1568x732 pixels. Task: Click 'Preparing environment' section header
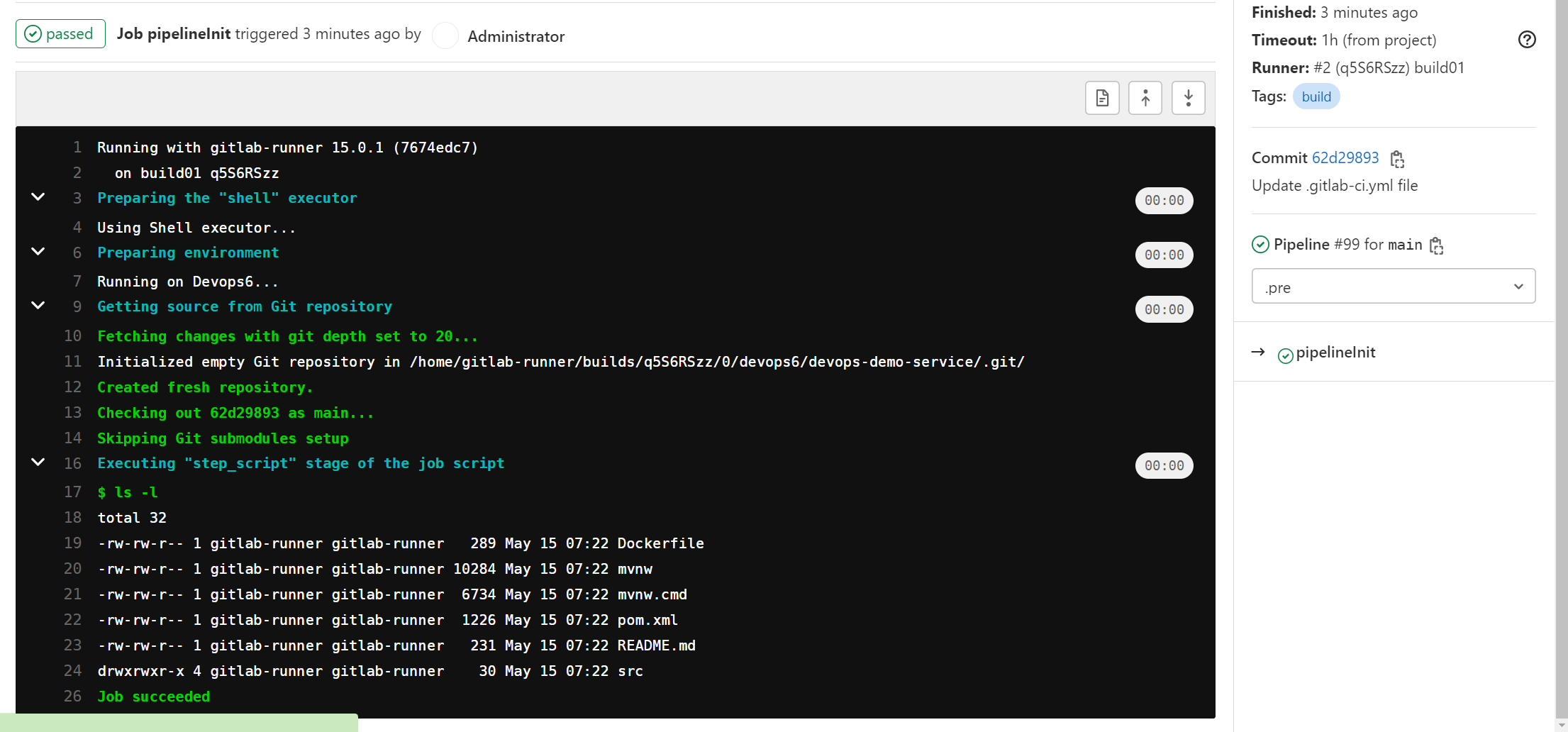coord(188,253)
